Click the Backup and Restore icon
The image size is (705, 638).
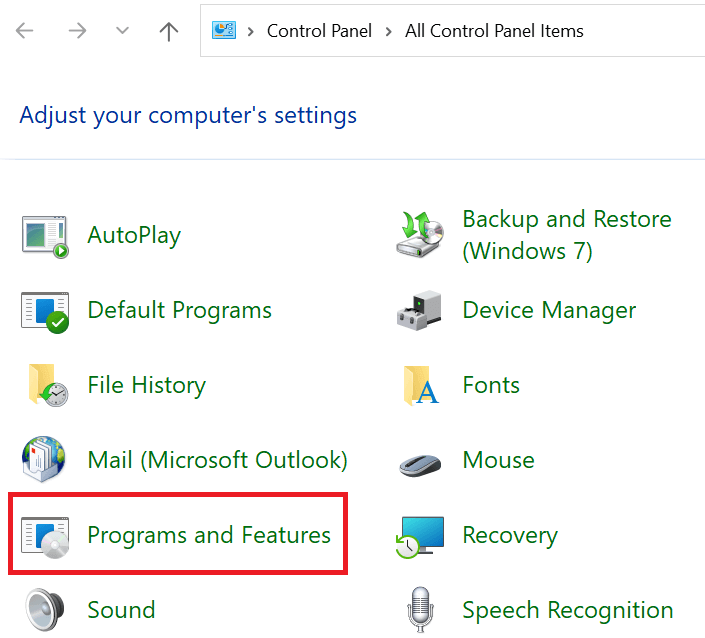420,236
